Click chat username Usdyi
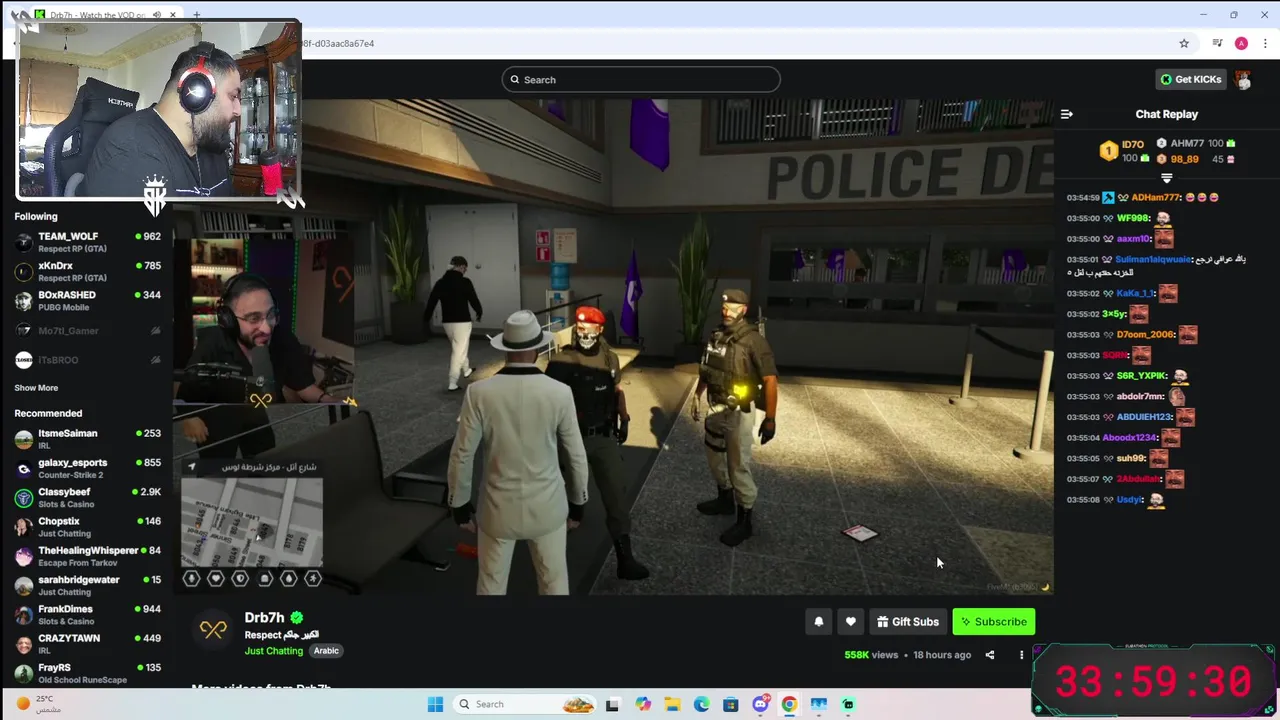 (x=1130, y=499)
